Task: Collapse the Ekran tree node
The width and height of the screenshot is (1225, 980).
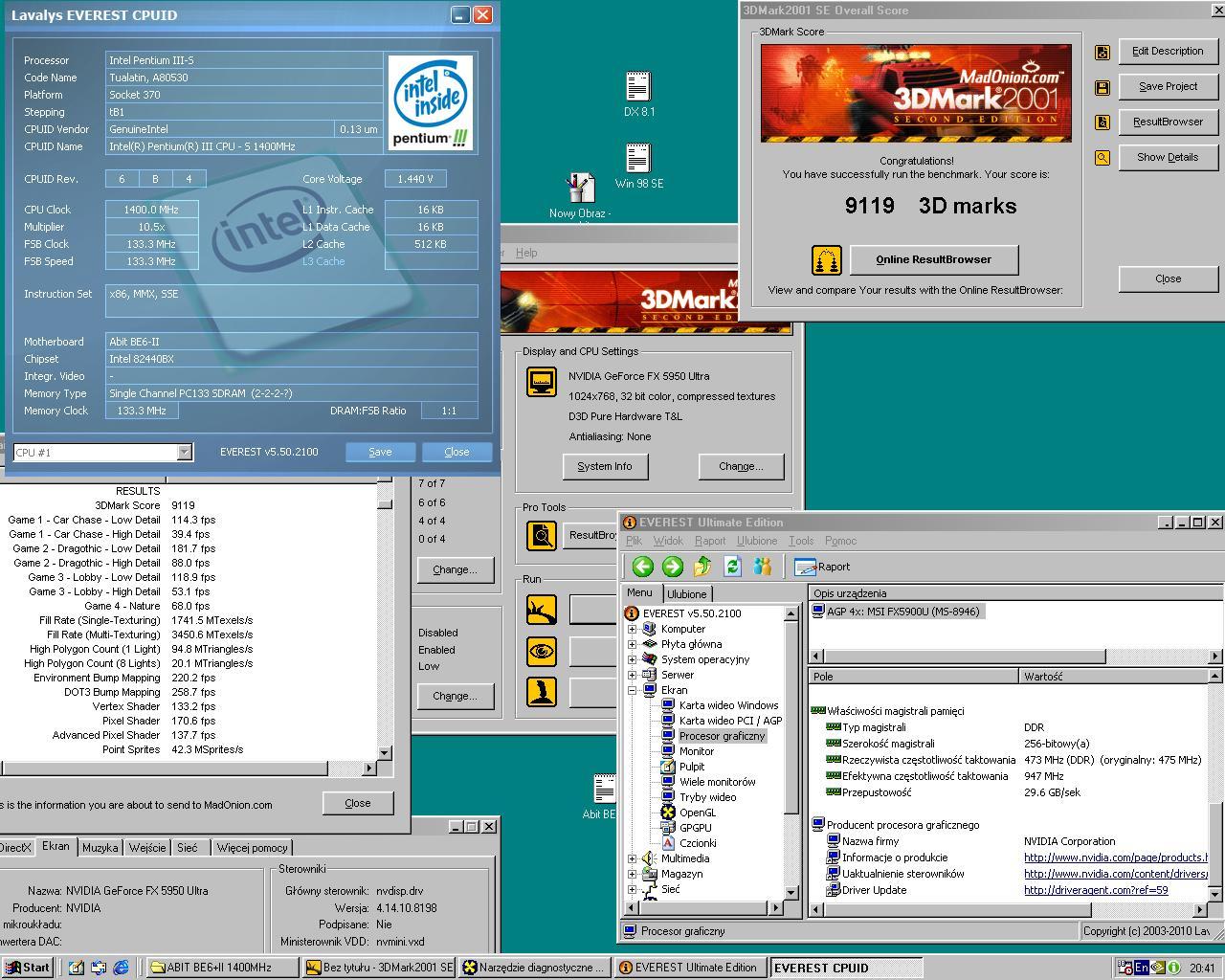Action: tap(632, 690)
